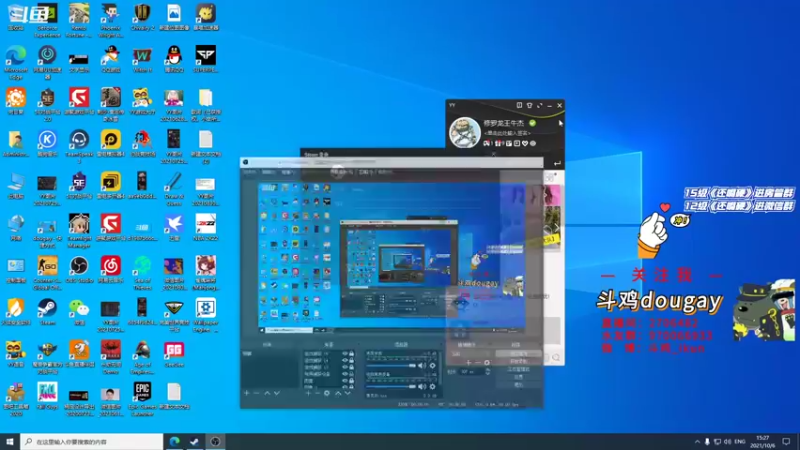Adjust second OBS mixer volume slider

(x=391, y=386)
